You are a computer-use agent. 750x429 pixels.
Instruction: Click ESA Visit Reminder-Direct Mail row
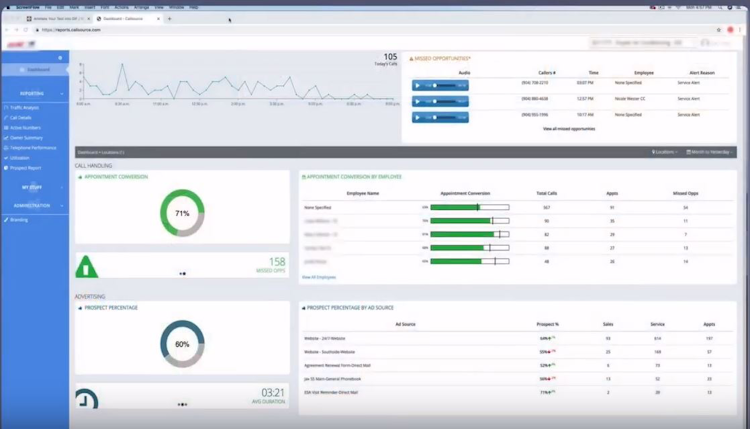517,392
